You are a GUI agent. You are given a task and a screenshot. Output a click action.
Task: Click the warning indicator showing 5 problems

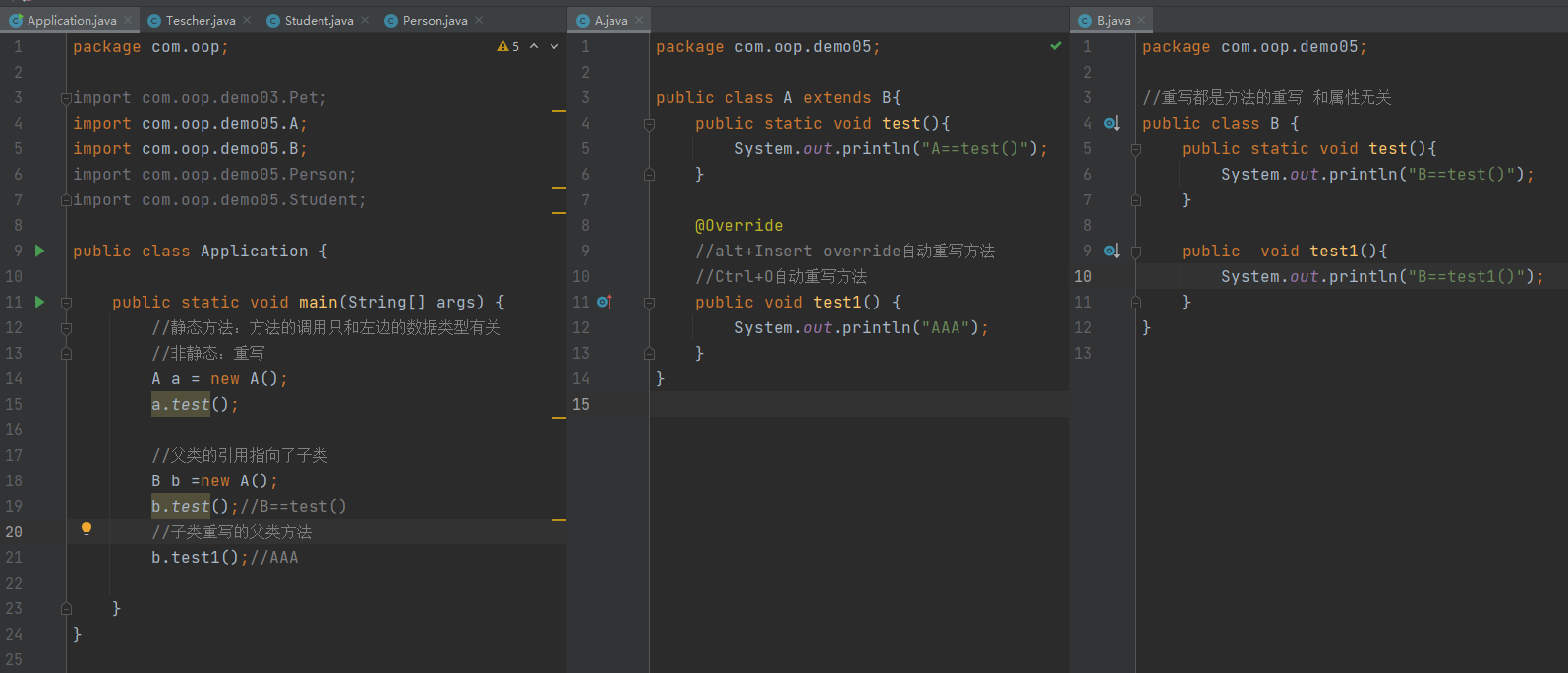coord(508,46)
